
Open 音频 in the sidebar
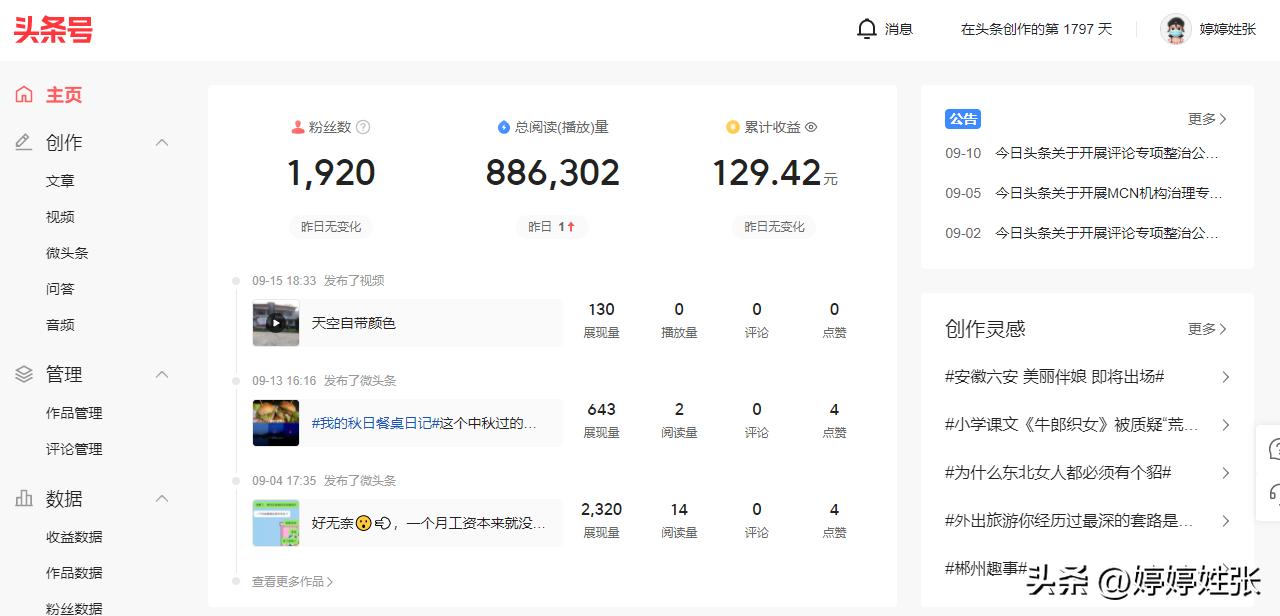click(x=60, y=325)
